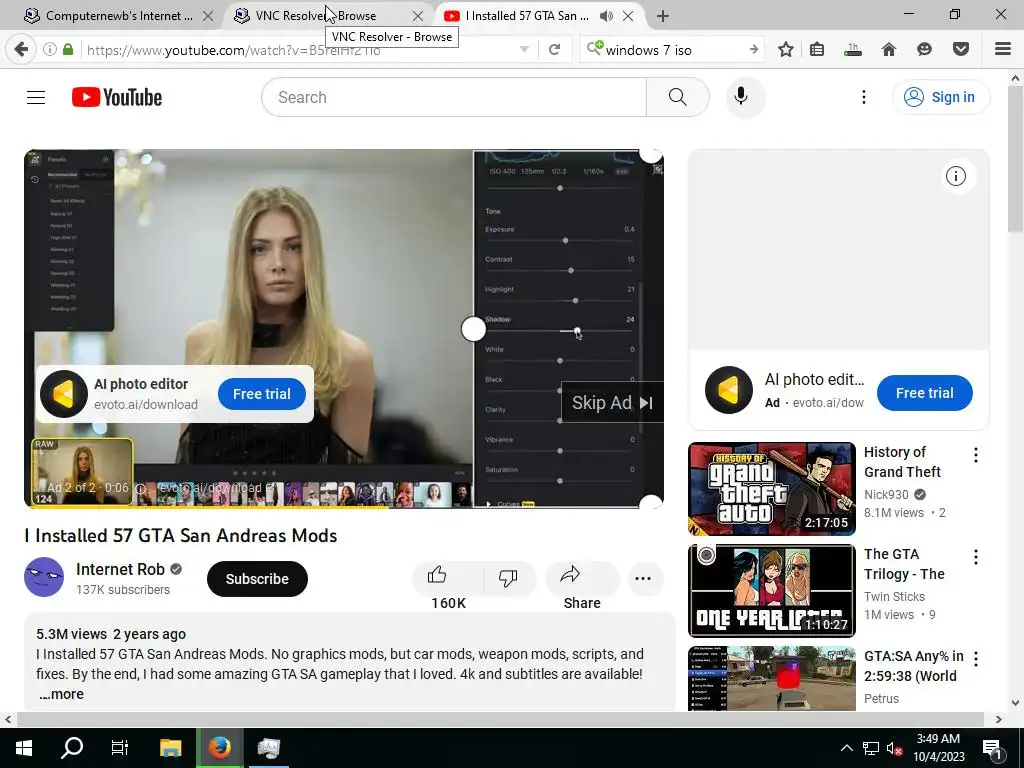Open the bookmarks list icon
Image resolution: width=1024 pixels, height=768 pixels.
(817, 49)
